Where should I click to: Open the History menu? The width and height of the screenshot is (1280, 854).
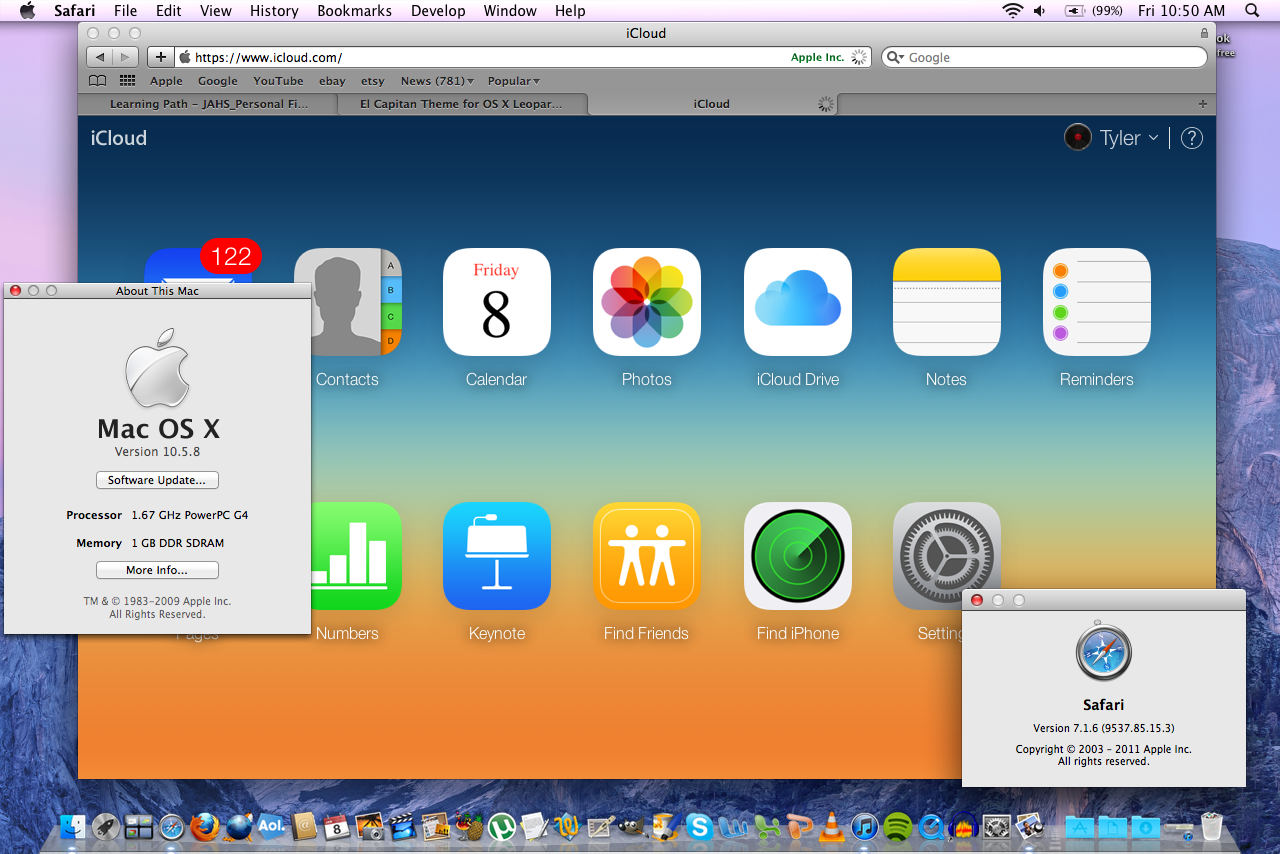click(274, 11)
